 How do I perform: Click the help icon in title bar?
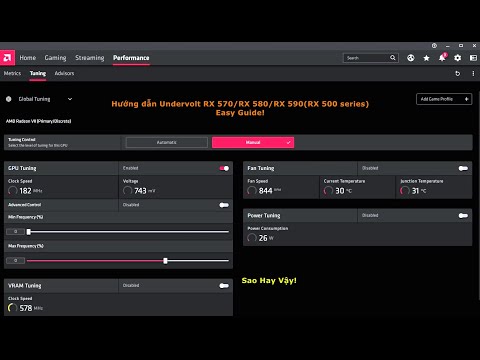434,46
